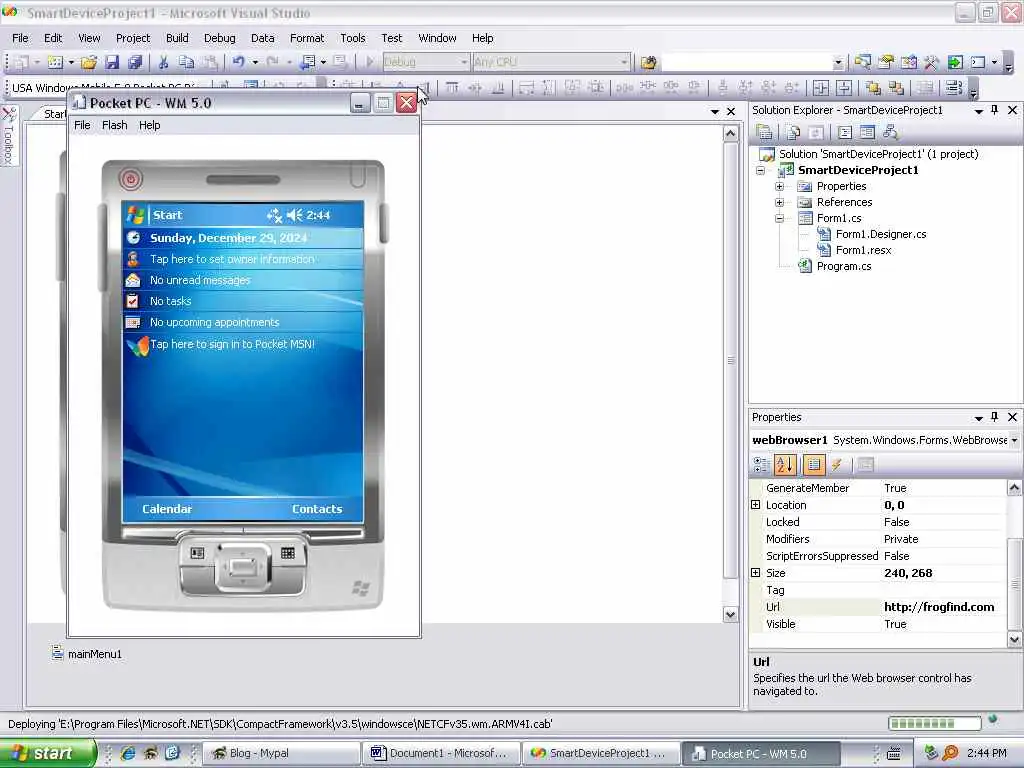Click Properties icon in Solution Explorer toolbar

[x=764, y=133]
